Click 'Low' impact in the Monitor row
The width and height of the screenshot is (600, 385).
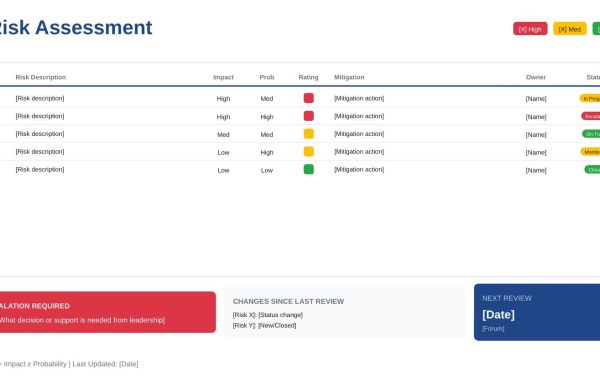[223, 152]
